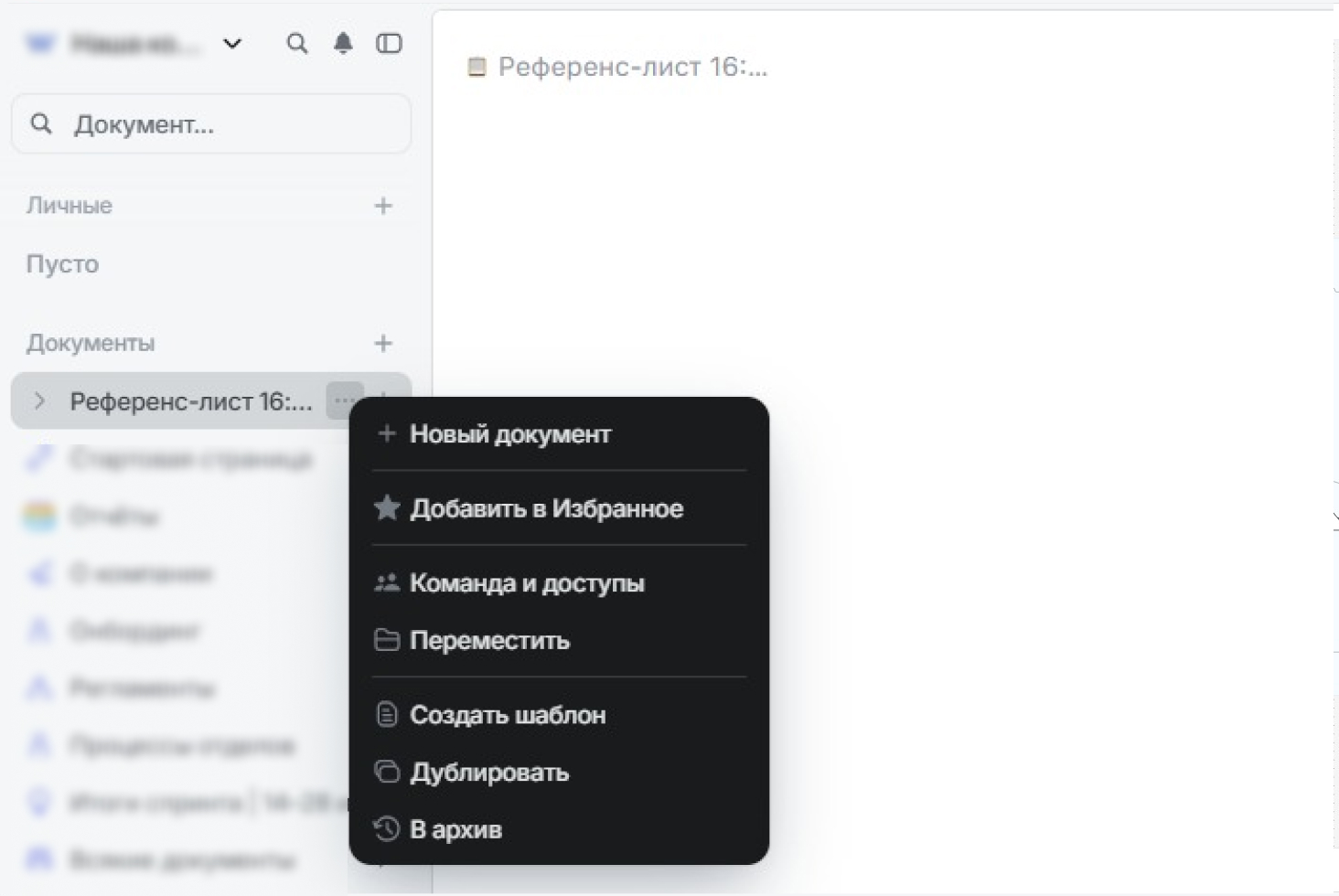Viewport: 1339px width, 896px height.
Task: Click the Пусто placeholder text
Action: 62,264
